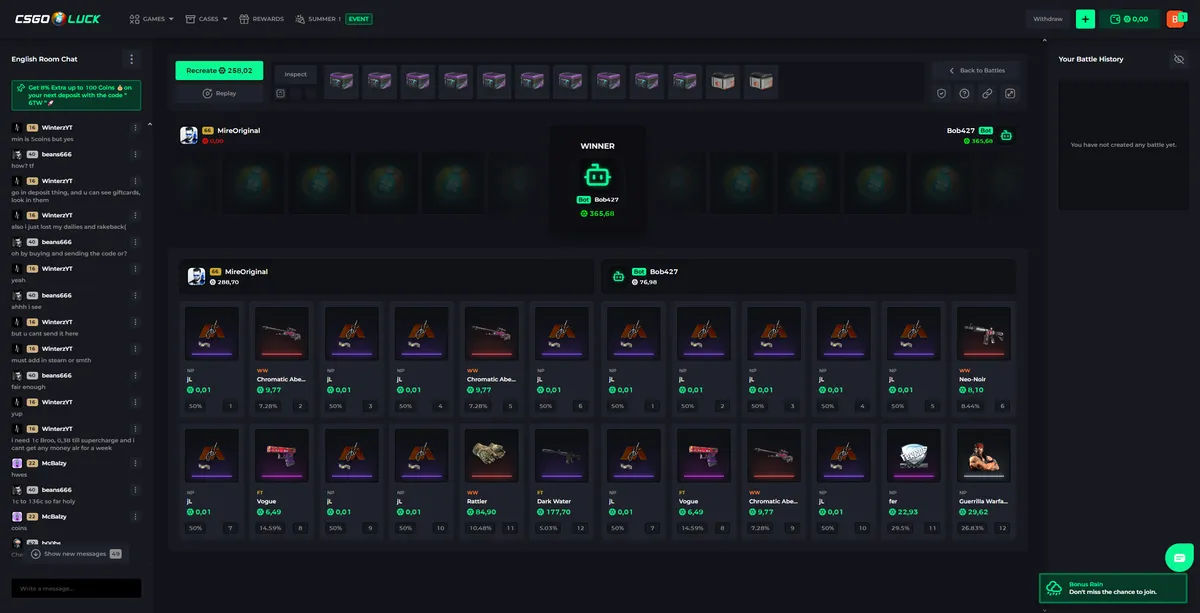Screen dimensions: 1200x613
Task: Collapse the header with the chevron arrow
Action: [x=1044, y=40]
